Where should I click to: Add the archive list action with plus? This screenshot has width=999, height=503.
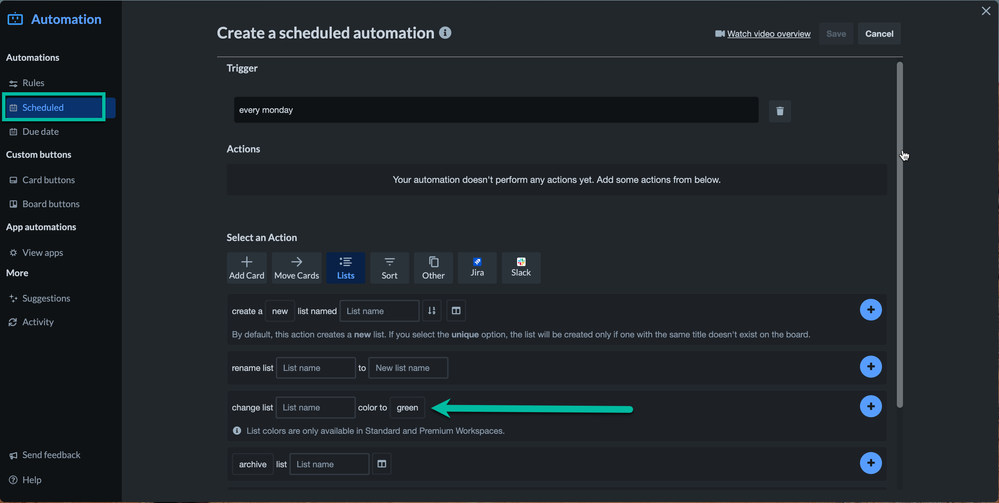coord(870,463)
